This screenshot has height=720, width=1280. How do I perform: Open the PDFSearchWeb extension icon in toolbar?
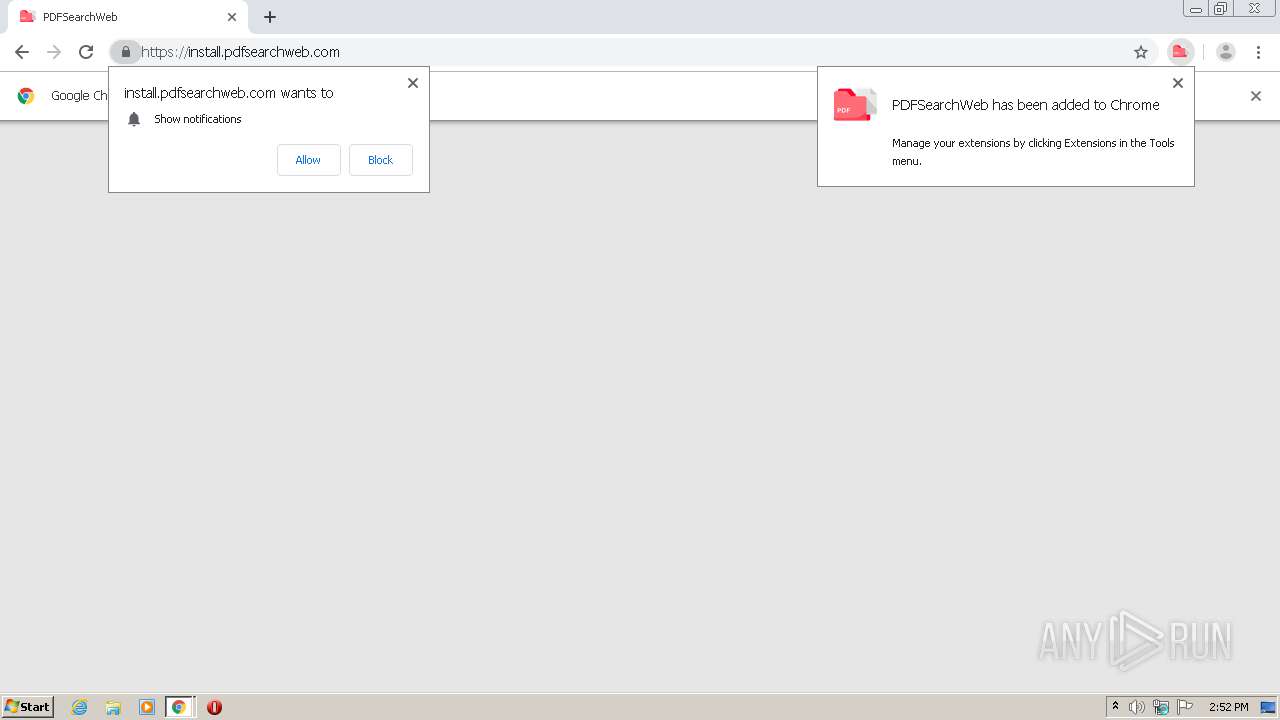tap(1180, 52)
